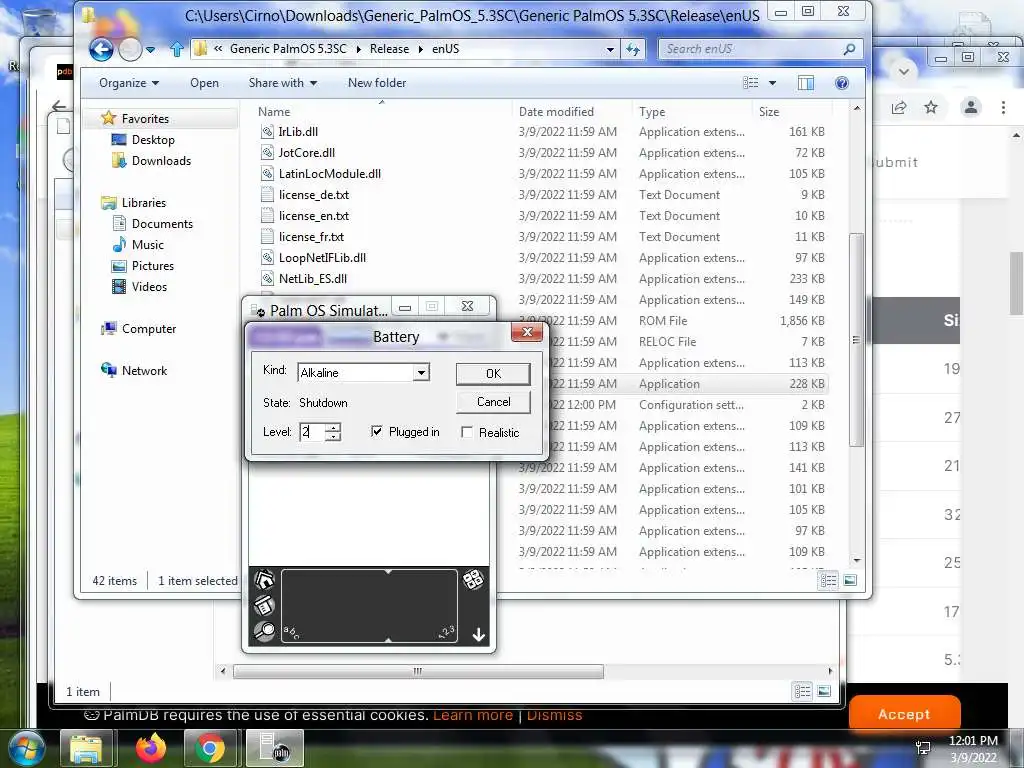Click Cancel in Battery dialog
The width and height of the screenshot is (1024, 768).
(x=493, y=402)
